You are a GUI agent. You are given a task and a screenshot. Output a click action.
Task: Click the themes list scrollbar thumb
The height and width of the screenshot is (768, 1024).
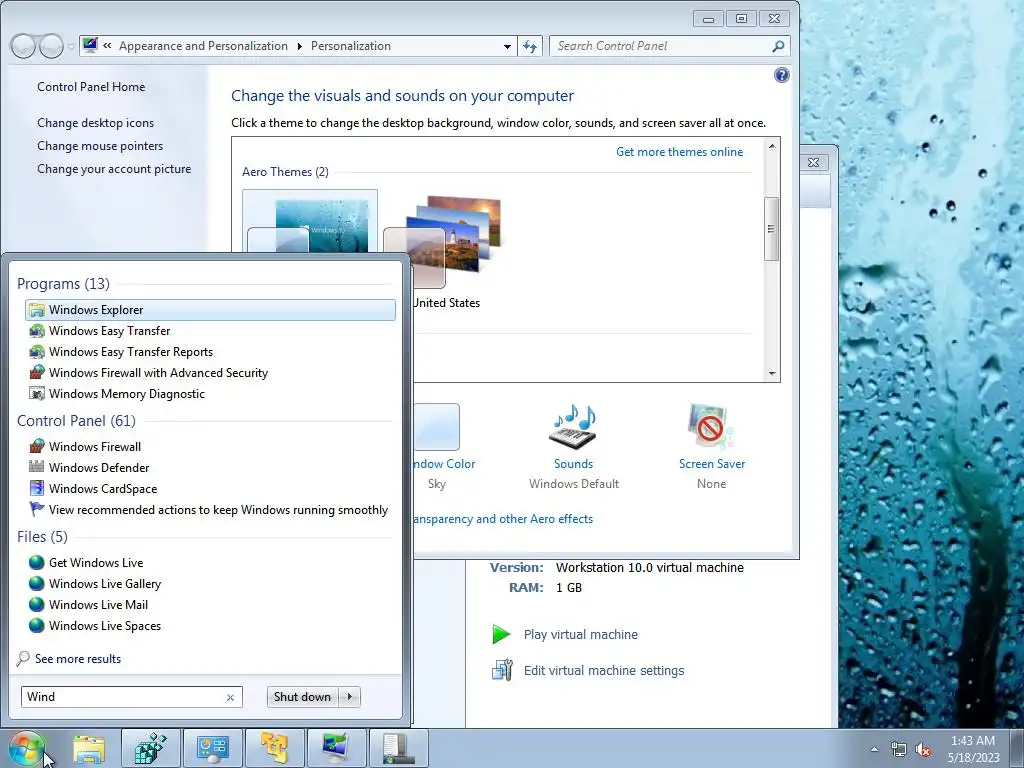(772, 229)
